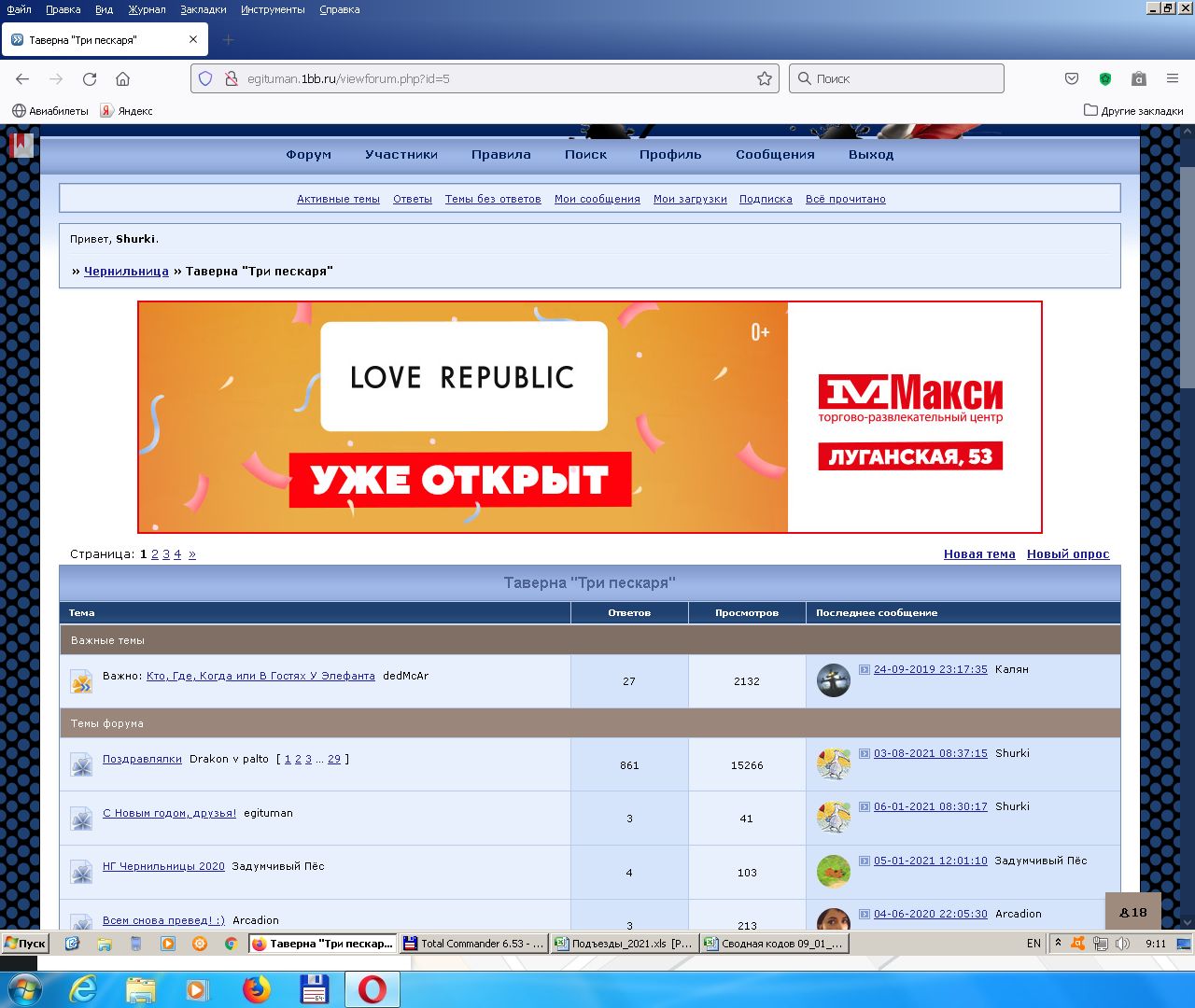Click last-post arrow icon before 03-08-2021 08:37:15
1195x1008 pixels.
[x=865, y=754]
